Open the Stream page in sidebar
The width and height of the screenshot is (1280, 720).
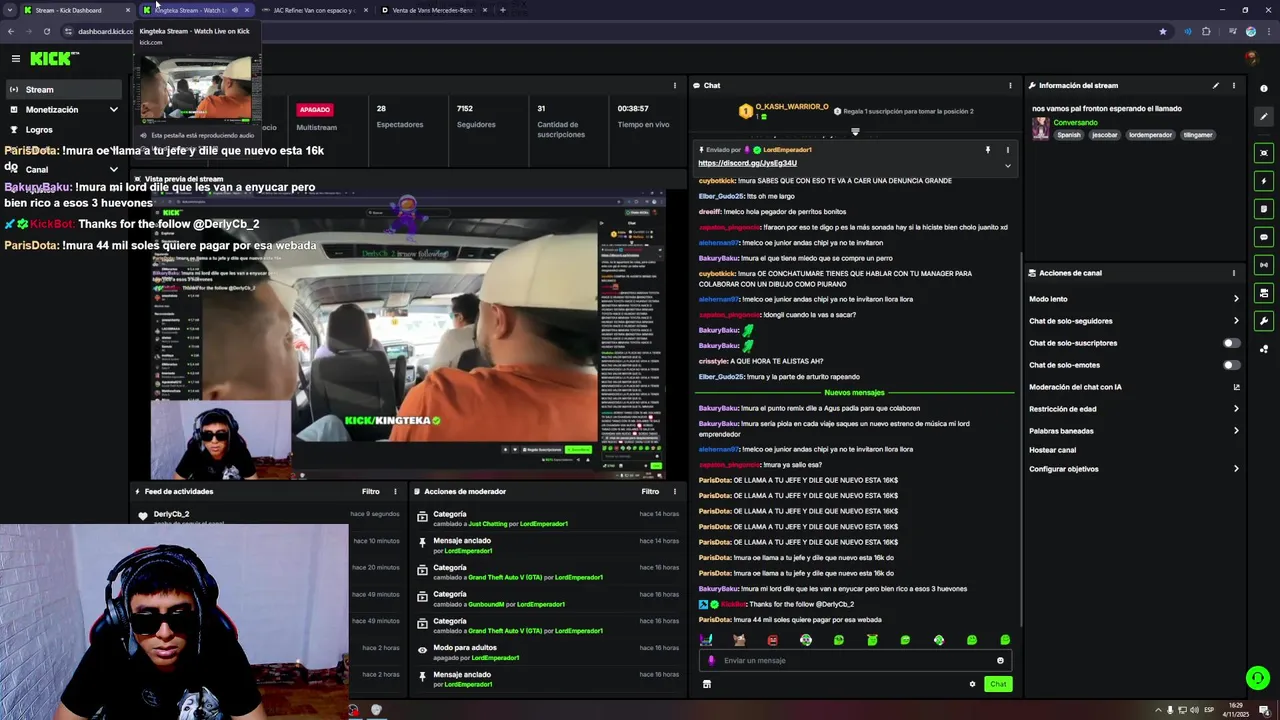click(65, 90)
